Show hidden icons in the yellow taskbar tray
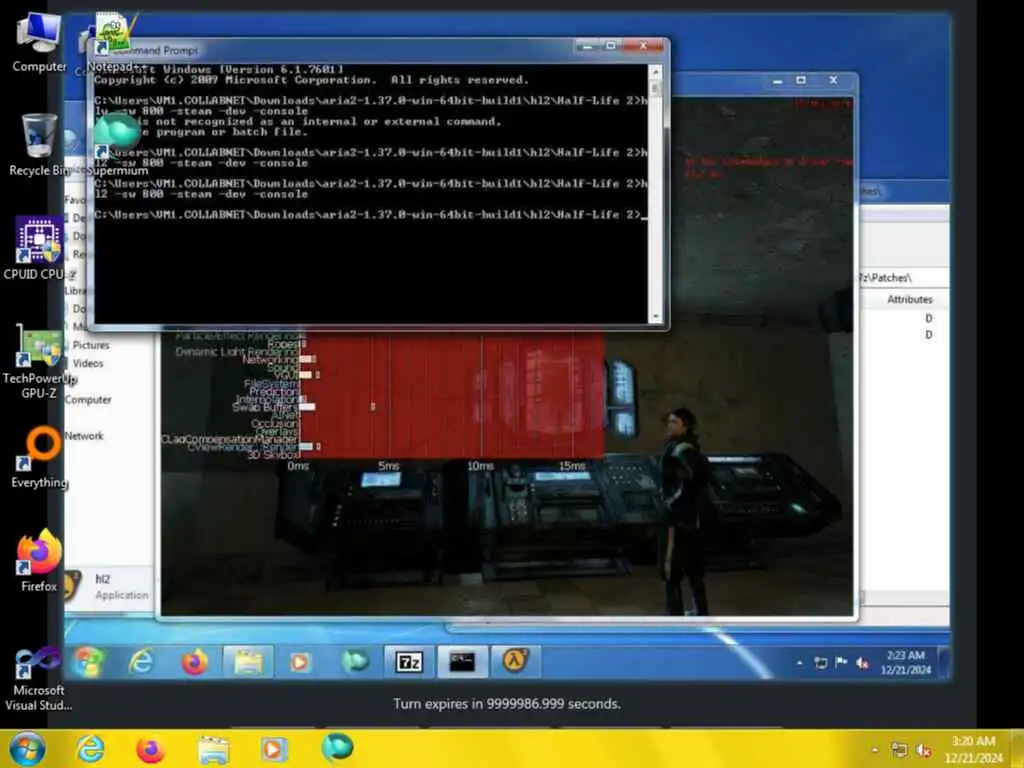Viewport: 1024px width, 768px height. 875,750
